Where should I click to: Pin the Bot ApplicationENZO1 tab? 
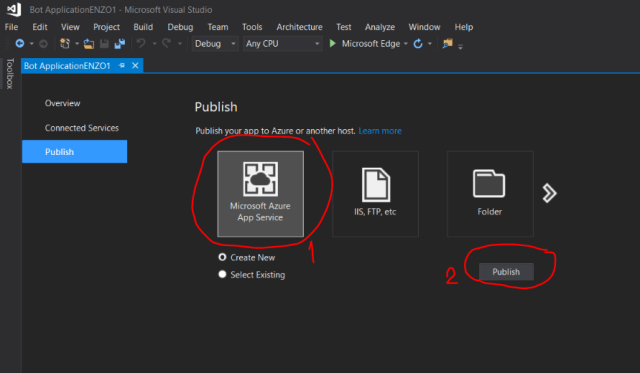click(122, 65)
